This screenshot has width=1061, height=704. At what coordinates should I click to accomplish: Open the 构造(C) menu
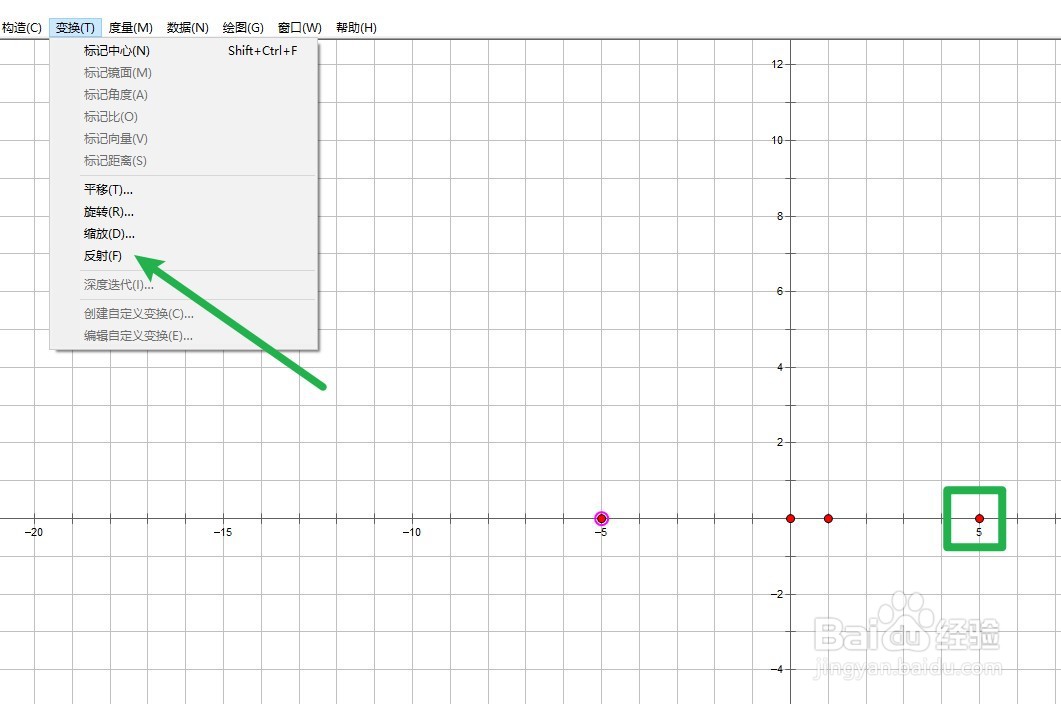(22, 28)
